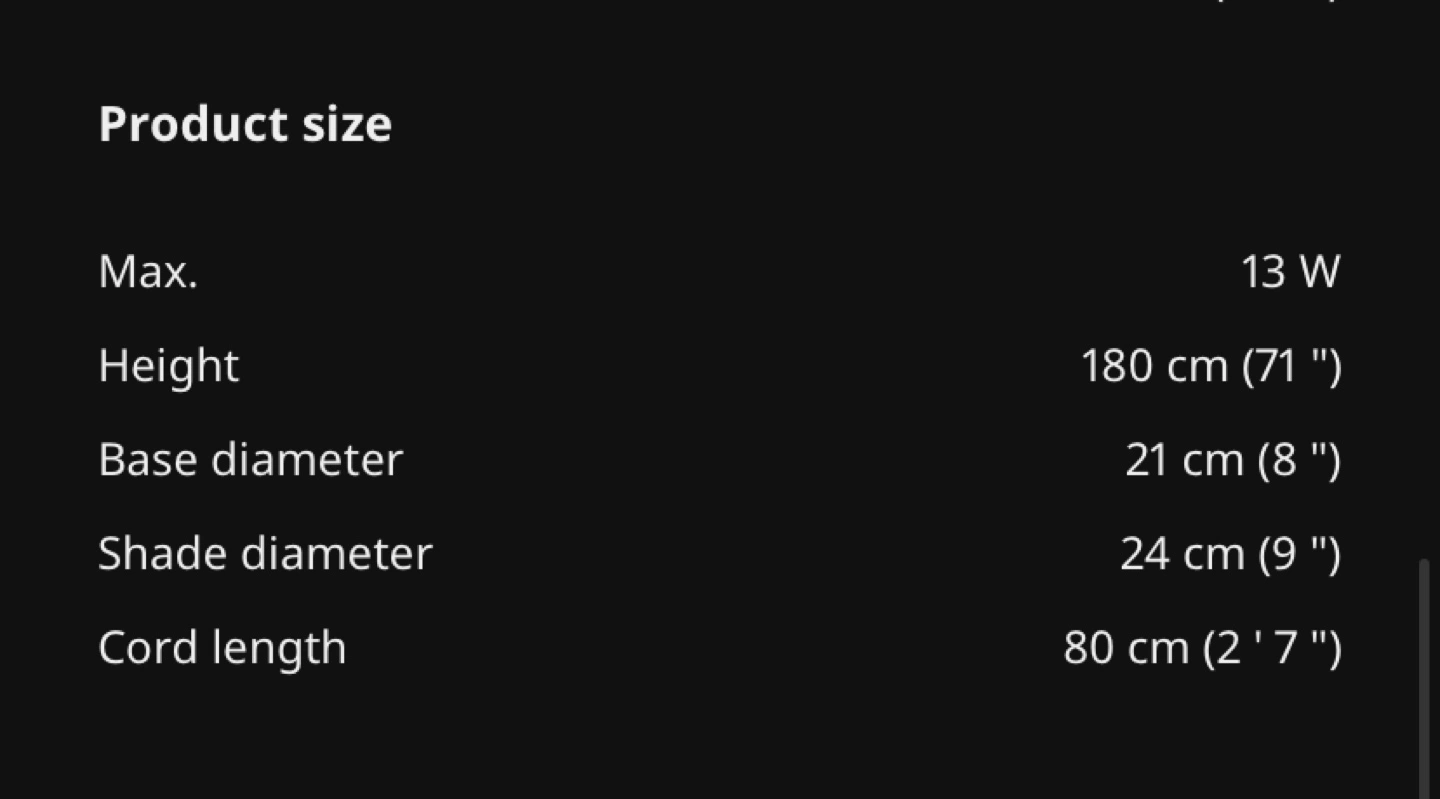This screenshot has width=1440, height=799.
Task: Click the 180 cm (71 ") height value
Action: click(1211, 366)
